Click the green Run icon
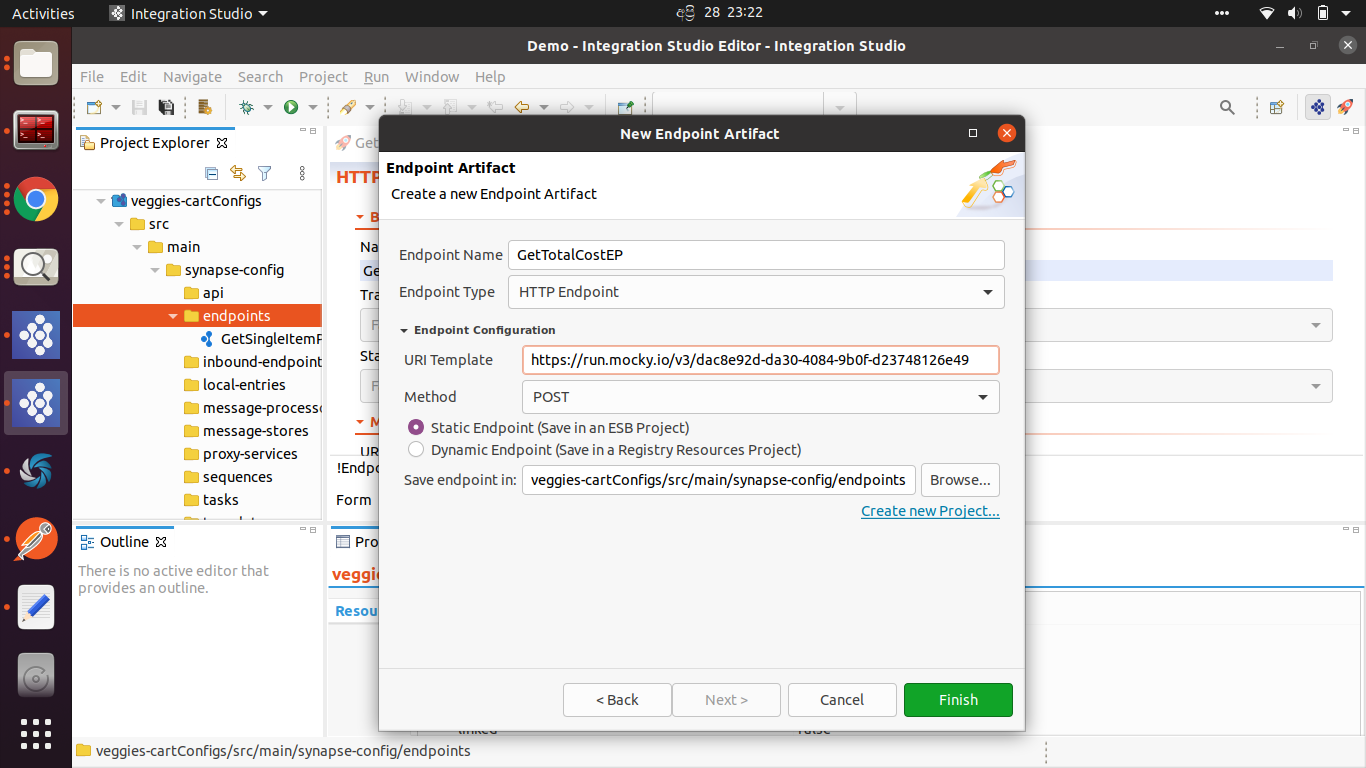This screenshot has width=1366, height=768. click(291, 107)
